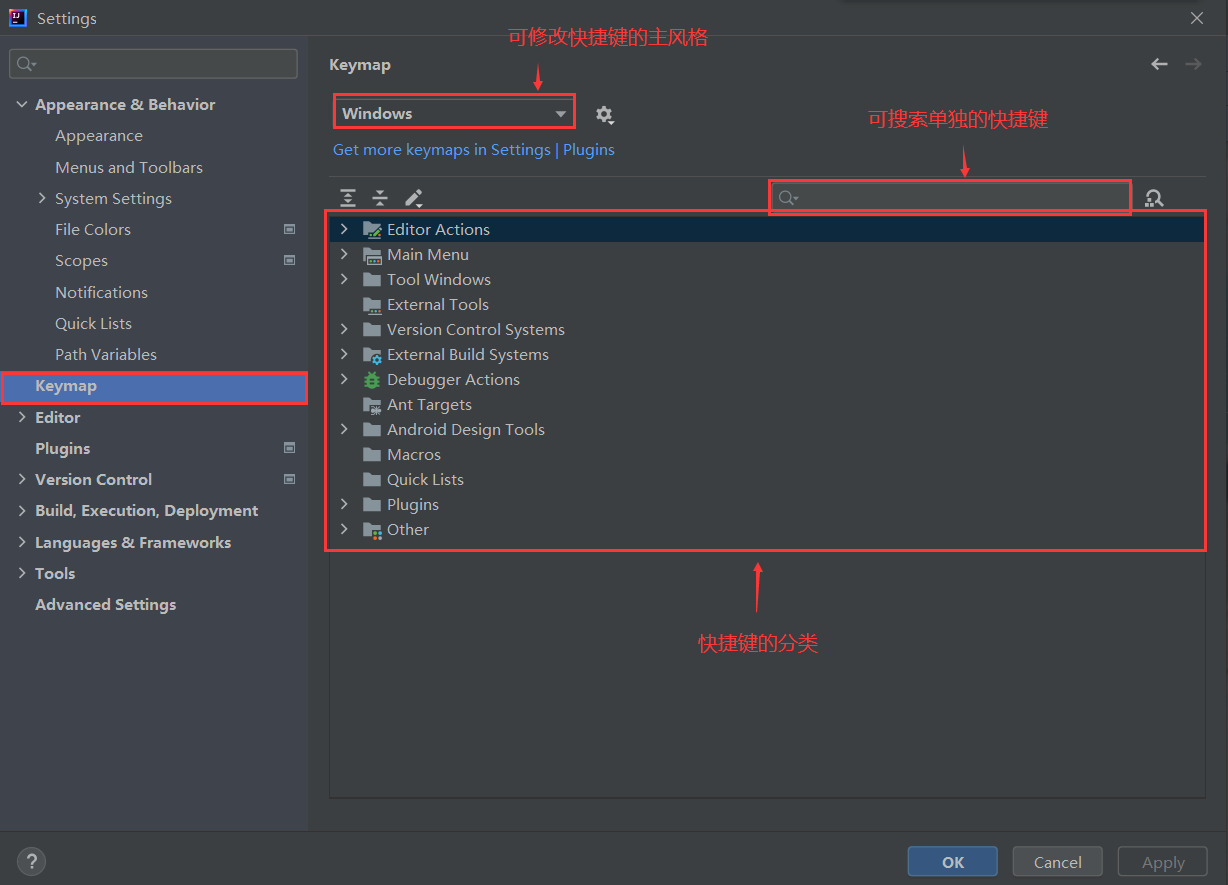Navigate back with the left arrow
The width and height of the screenshot is (1228, 885).
click(x=1159, y=64)
